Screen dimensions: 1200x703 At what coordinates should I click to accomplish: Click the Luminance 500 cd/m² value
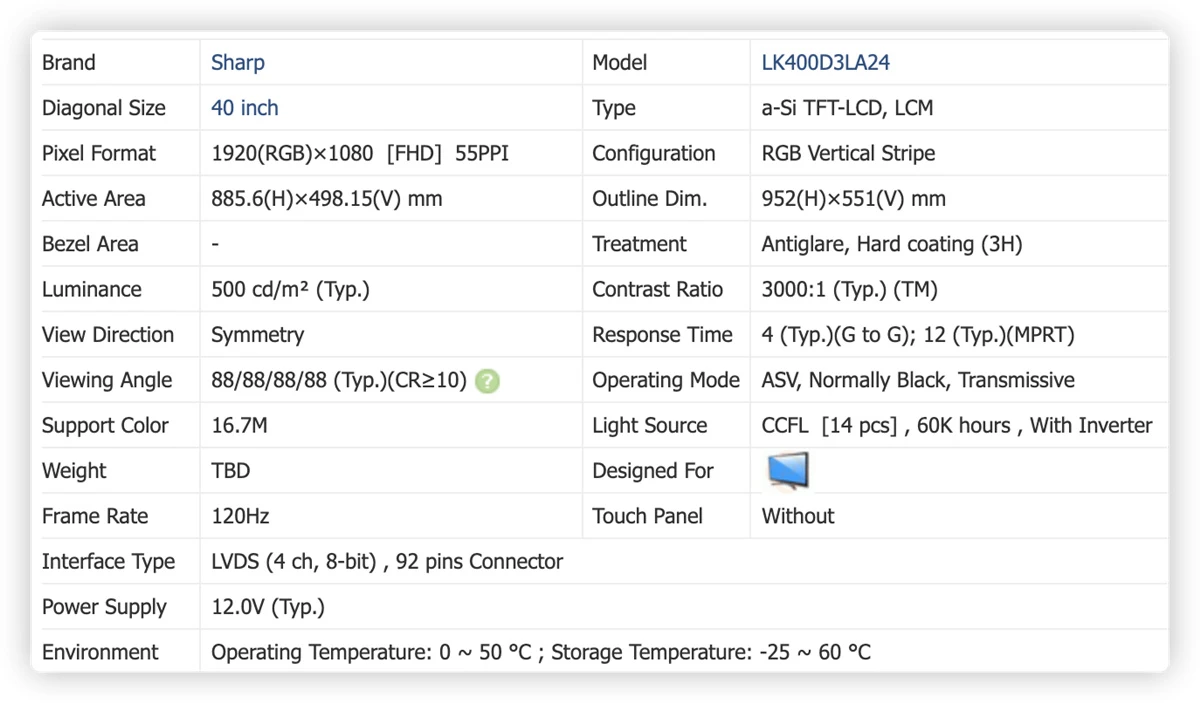pyautogui.click(x=290, y=290)
